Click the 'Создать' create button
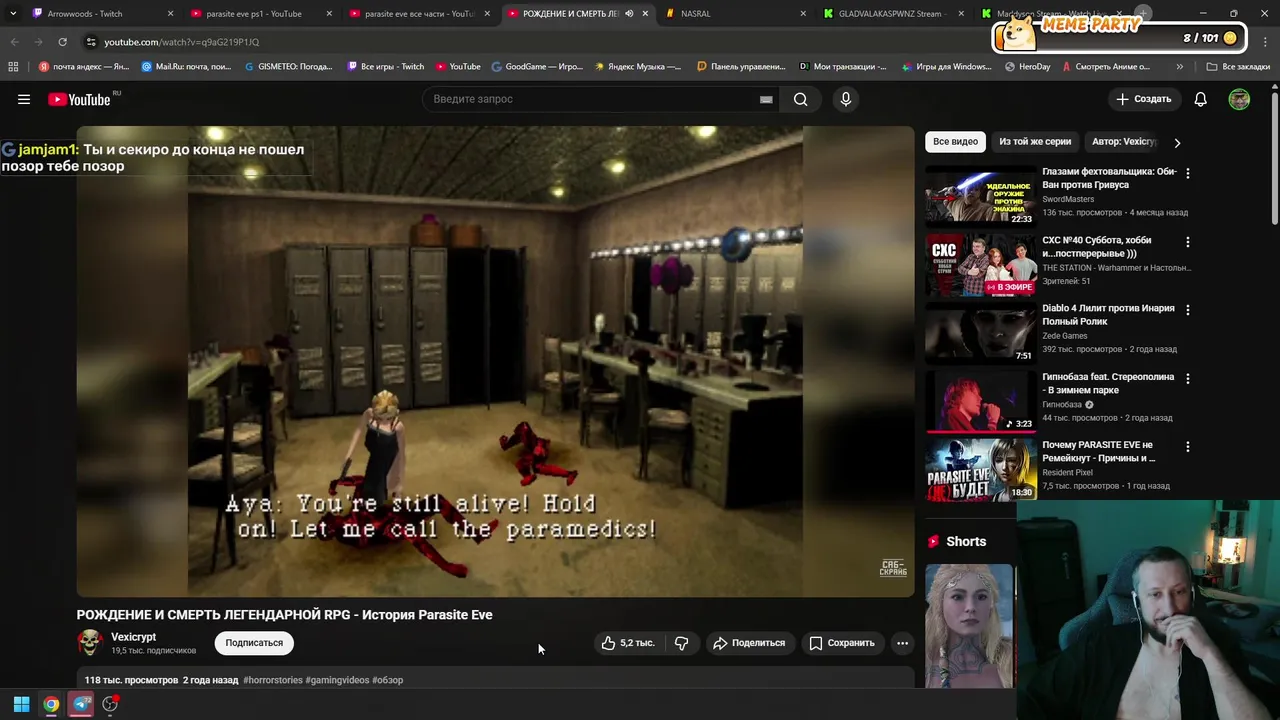Image resolution: width=1280 pixels, height=720 pixels. coord(1144,99)
